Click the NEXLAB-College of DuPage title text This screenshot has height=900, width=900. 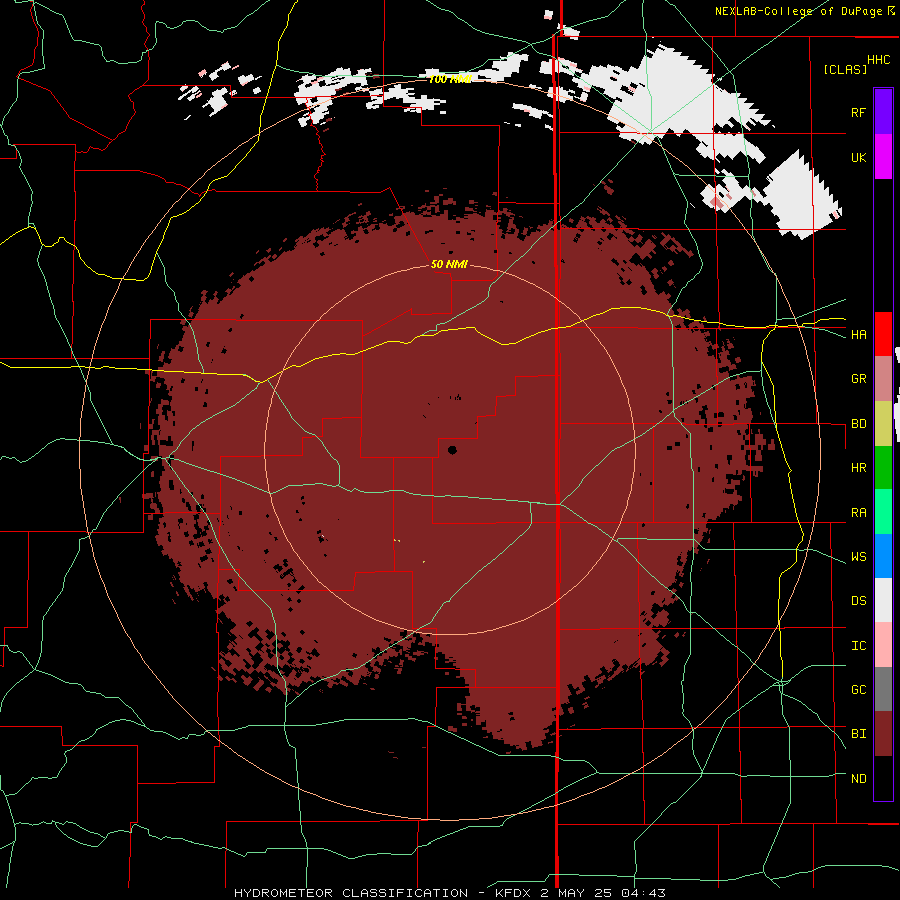[x=798, y=11]
